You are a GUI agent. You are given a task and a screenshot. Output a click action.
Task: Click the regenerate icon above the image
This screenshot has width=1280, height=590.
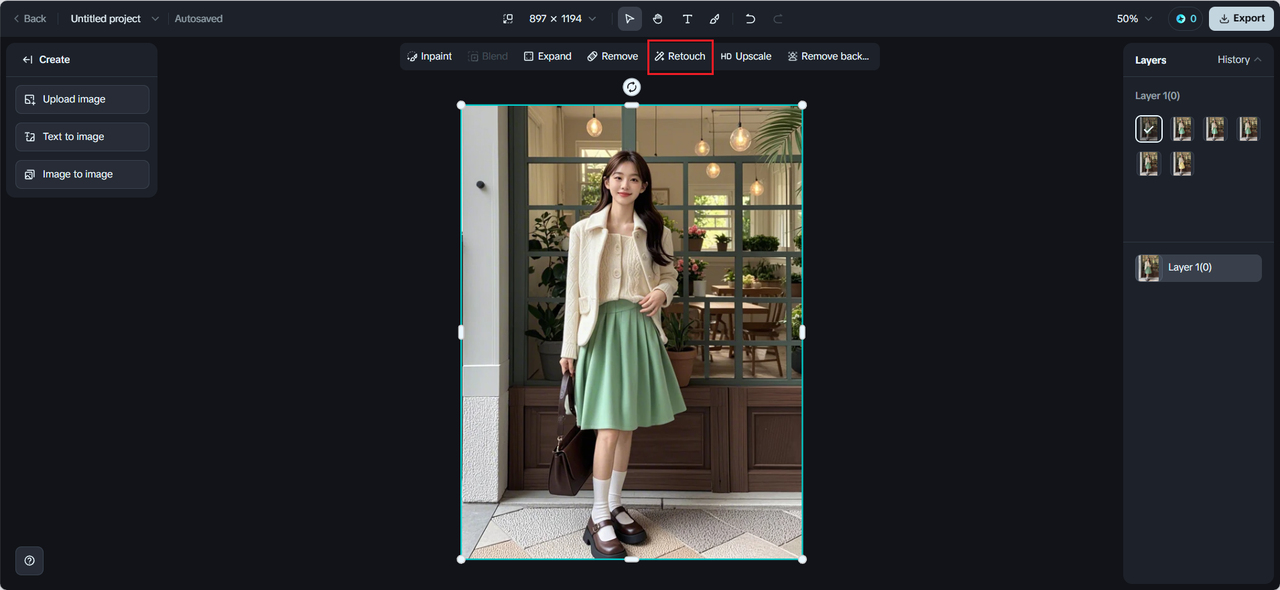[x=631, y=87]
